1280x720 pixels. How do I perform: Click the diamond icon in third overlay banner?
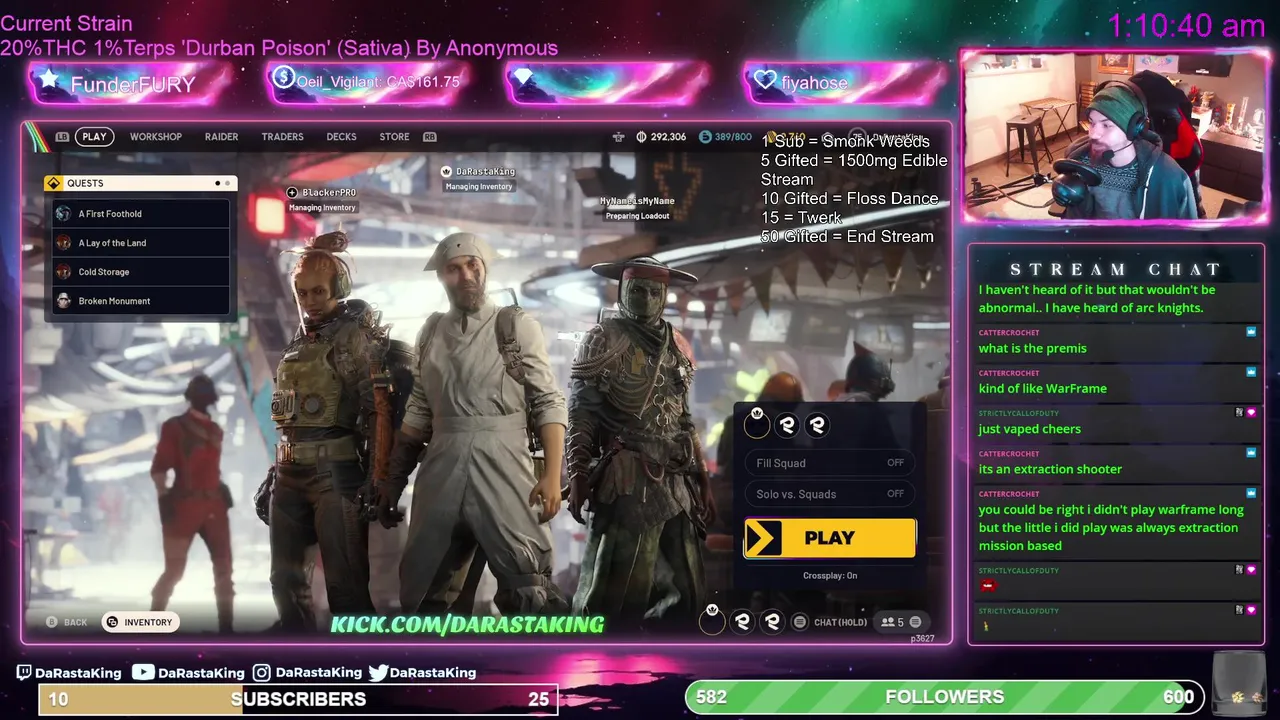(522, 77)
